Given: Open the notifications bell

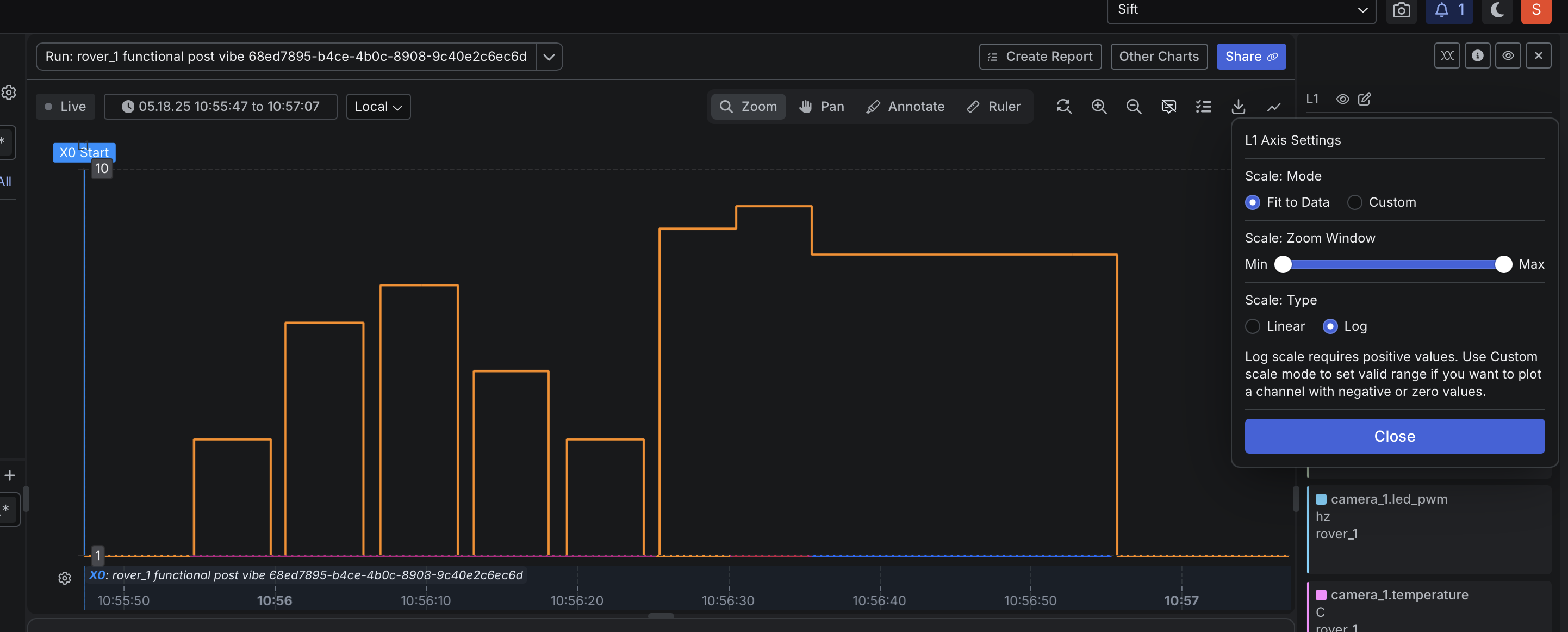Looking at the screenshot, I should pos(1448,10).
